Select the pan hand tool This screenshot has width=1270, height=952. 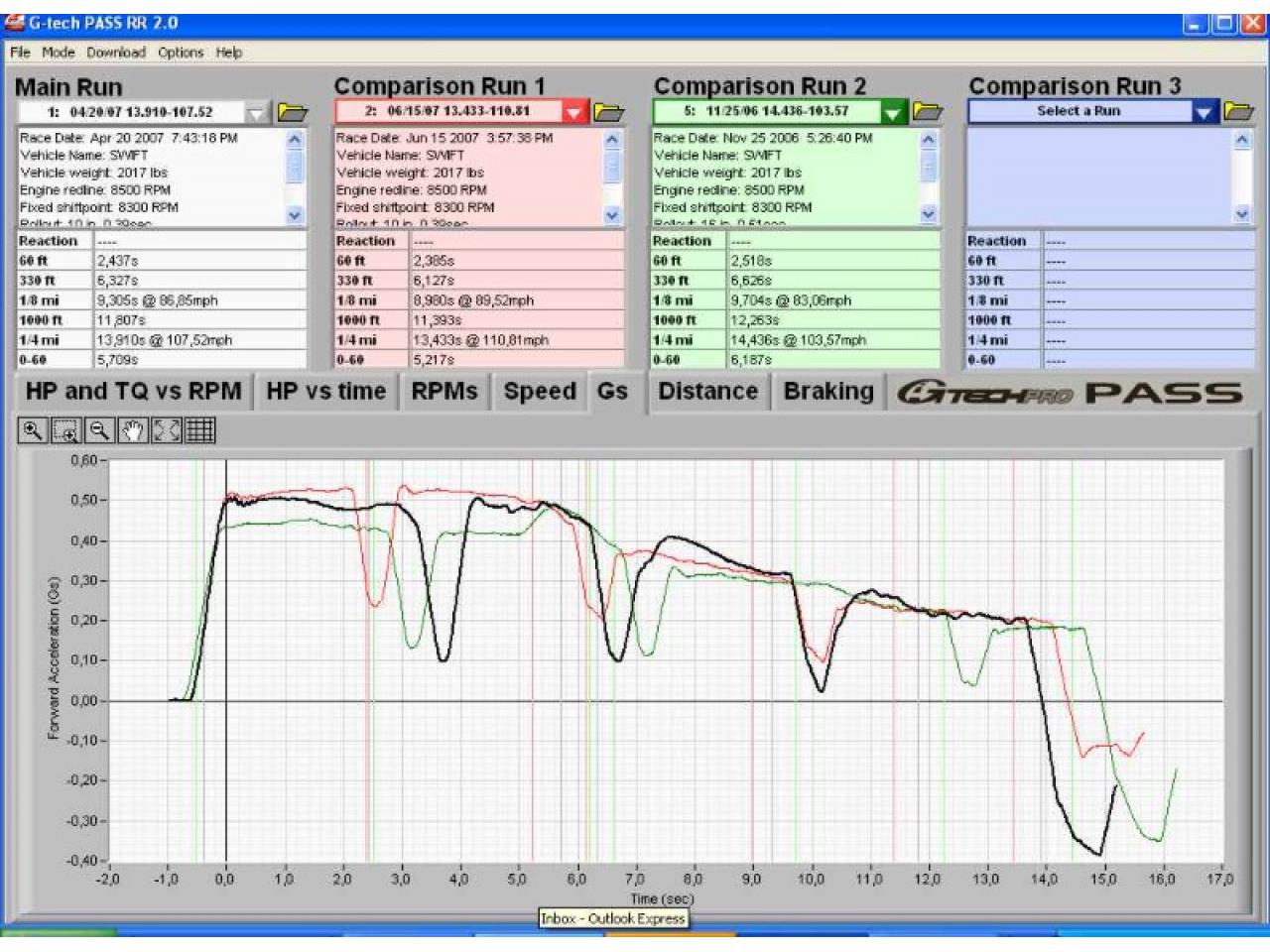(x=132, y=430)
